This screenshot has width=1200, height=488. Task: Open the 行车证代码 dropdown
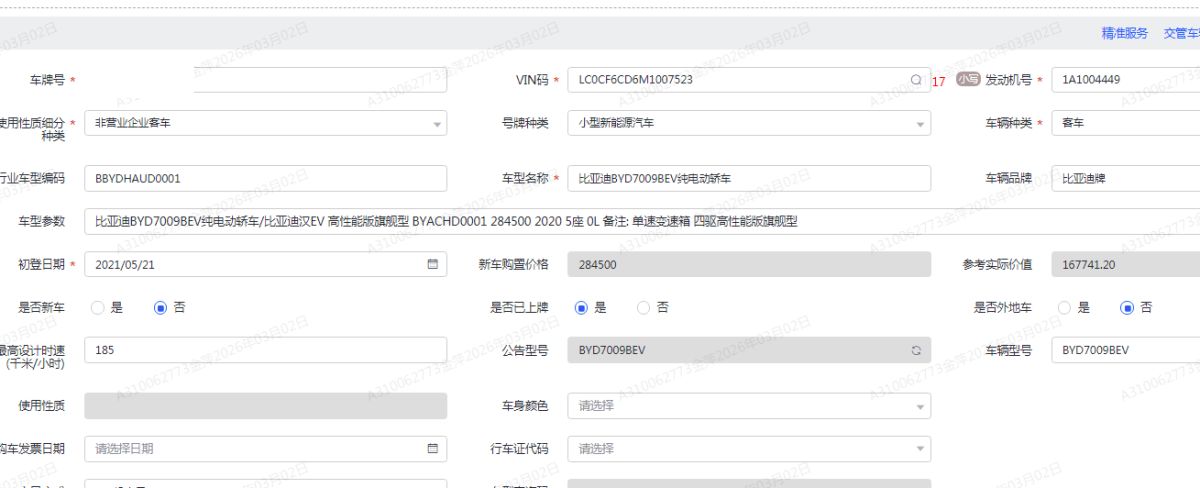click(920, 450)
